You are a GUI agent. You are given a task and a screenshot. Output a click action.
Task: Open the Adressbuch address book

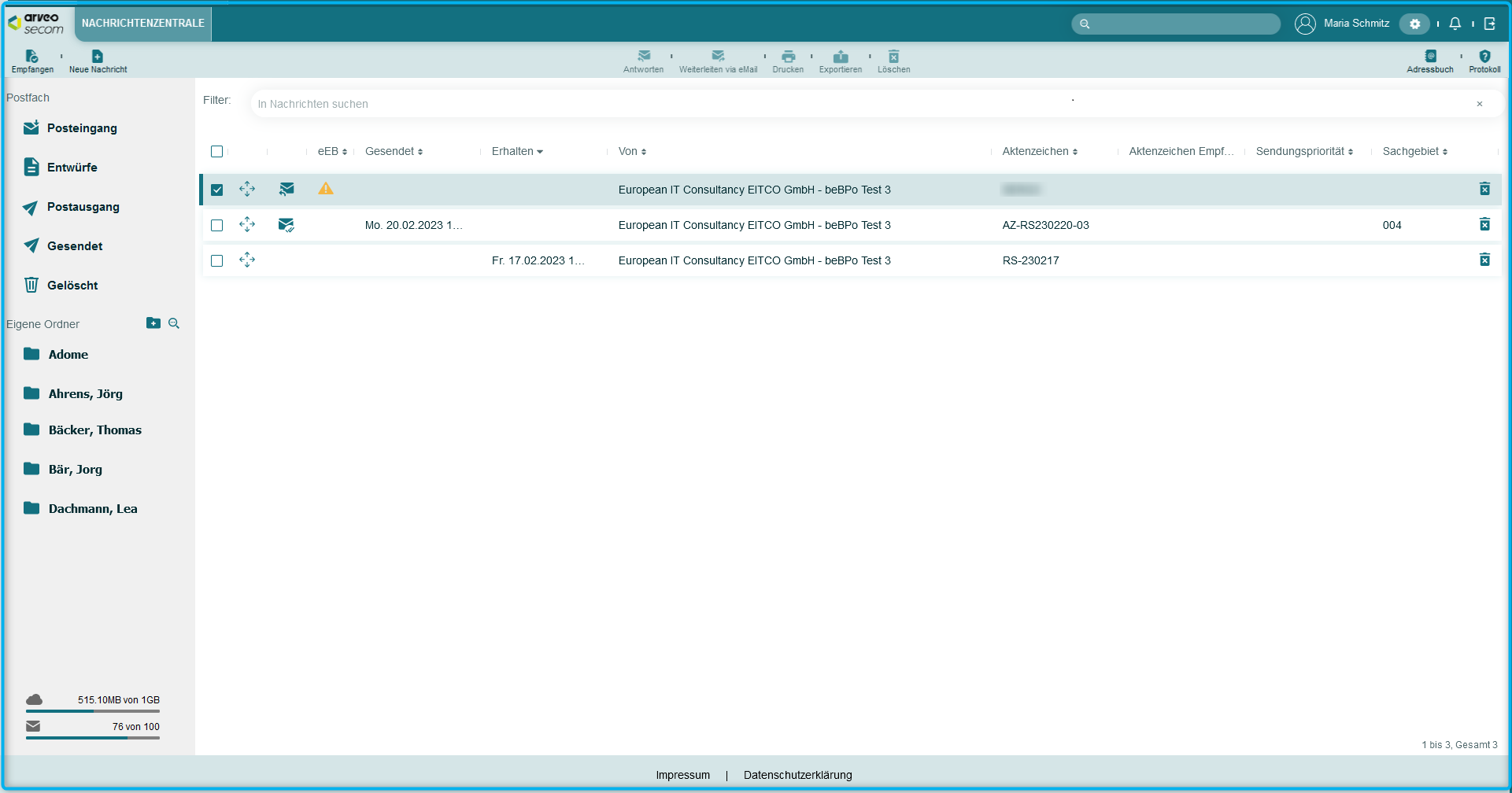(x=1429, y=57)
